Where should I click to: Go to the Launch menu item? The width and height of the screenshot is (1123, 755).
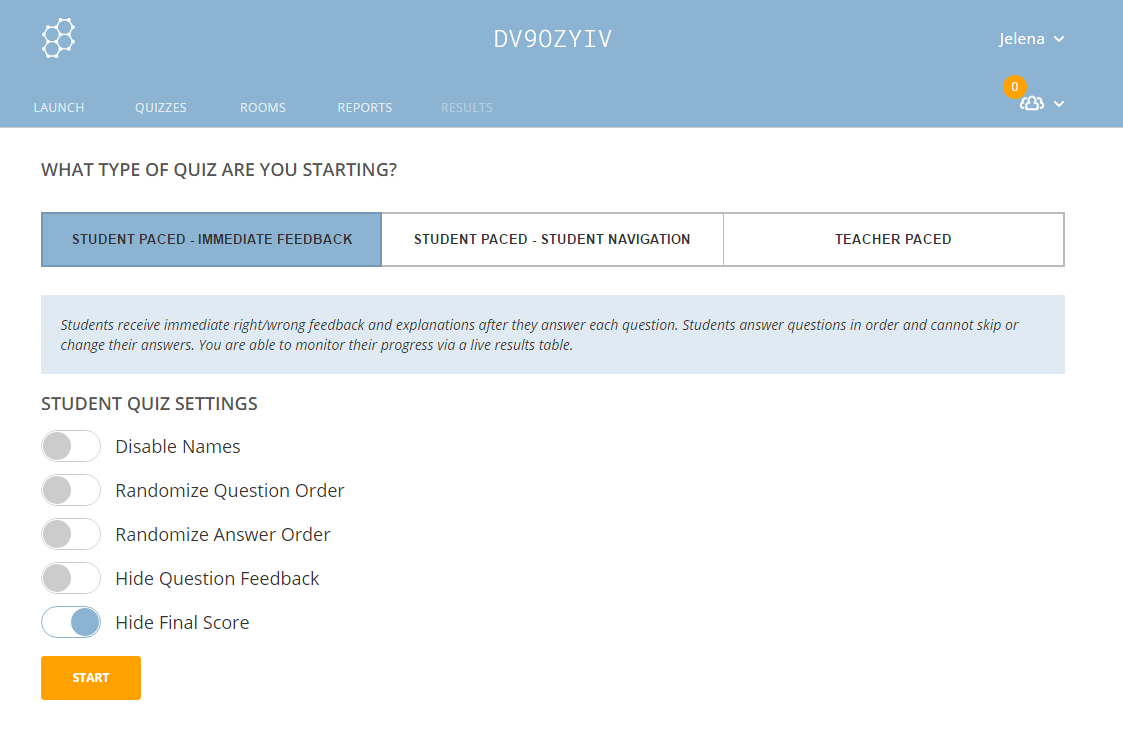[x=59, y=108]
